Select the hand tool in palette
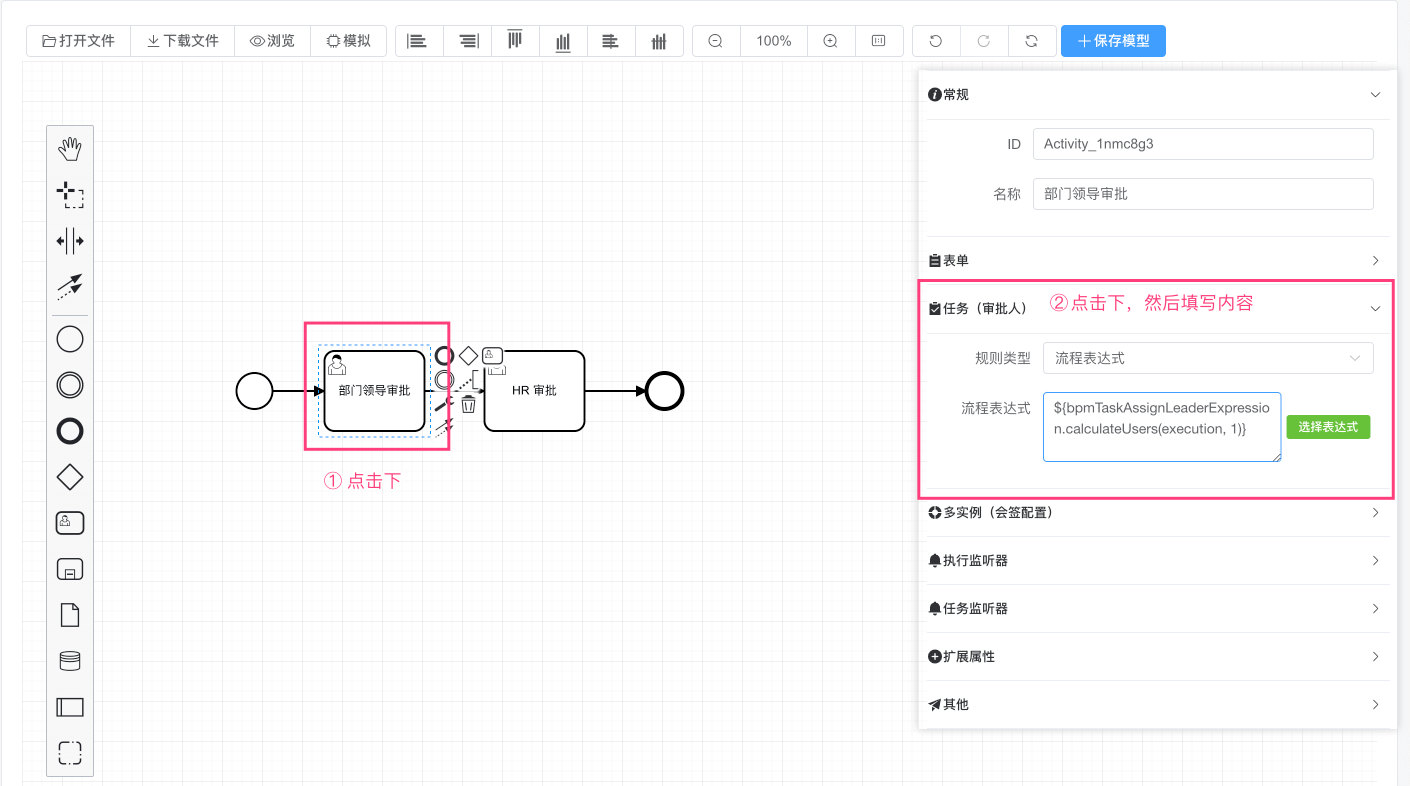This screenshot has width=1410, height=786. [70, 150]
